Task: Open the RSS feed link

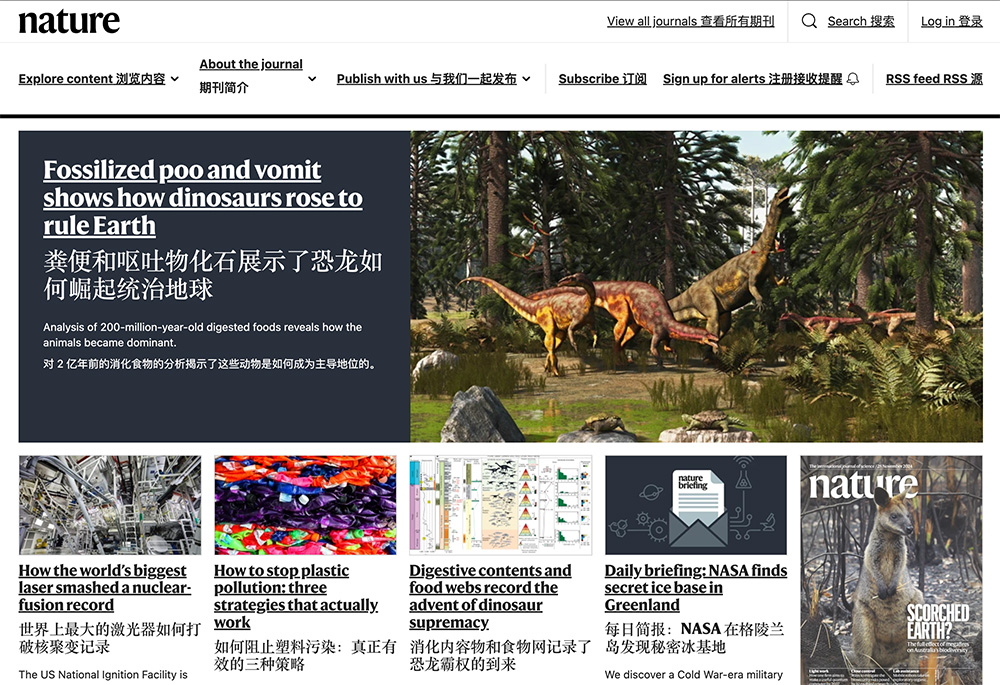Action: pos(933,79)
